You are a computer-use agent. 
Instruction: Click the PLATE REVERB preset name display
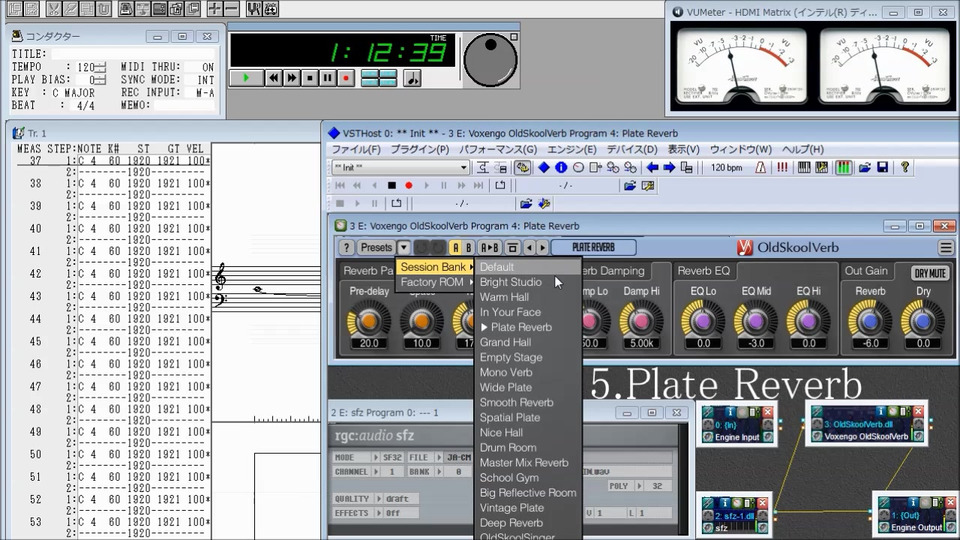click(x=593, y=247)
